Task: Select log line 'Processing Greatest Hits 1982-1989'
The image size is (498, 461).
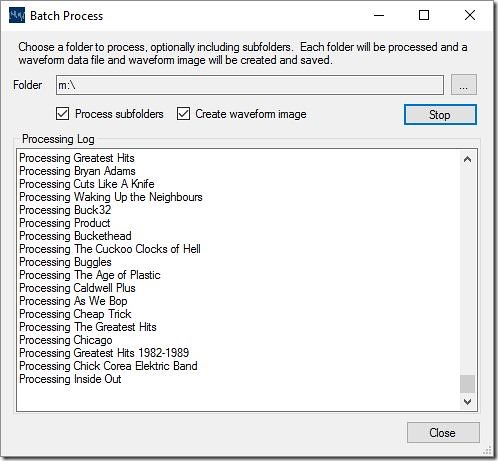Action: click(104, 353)
